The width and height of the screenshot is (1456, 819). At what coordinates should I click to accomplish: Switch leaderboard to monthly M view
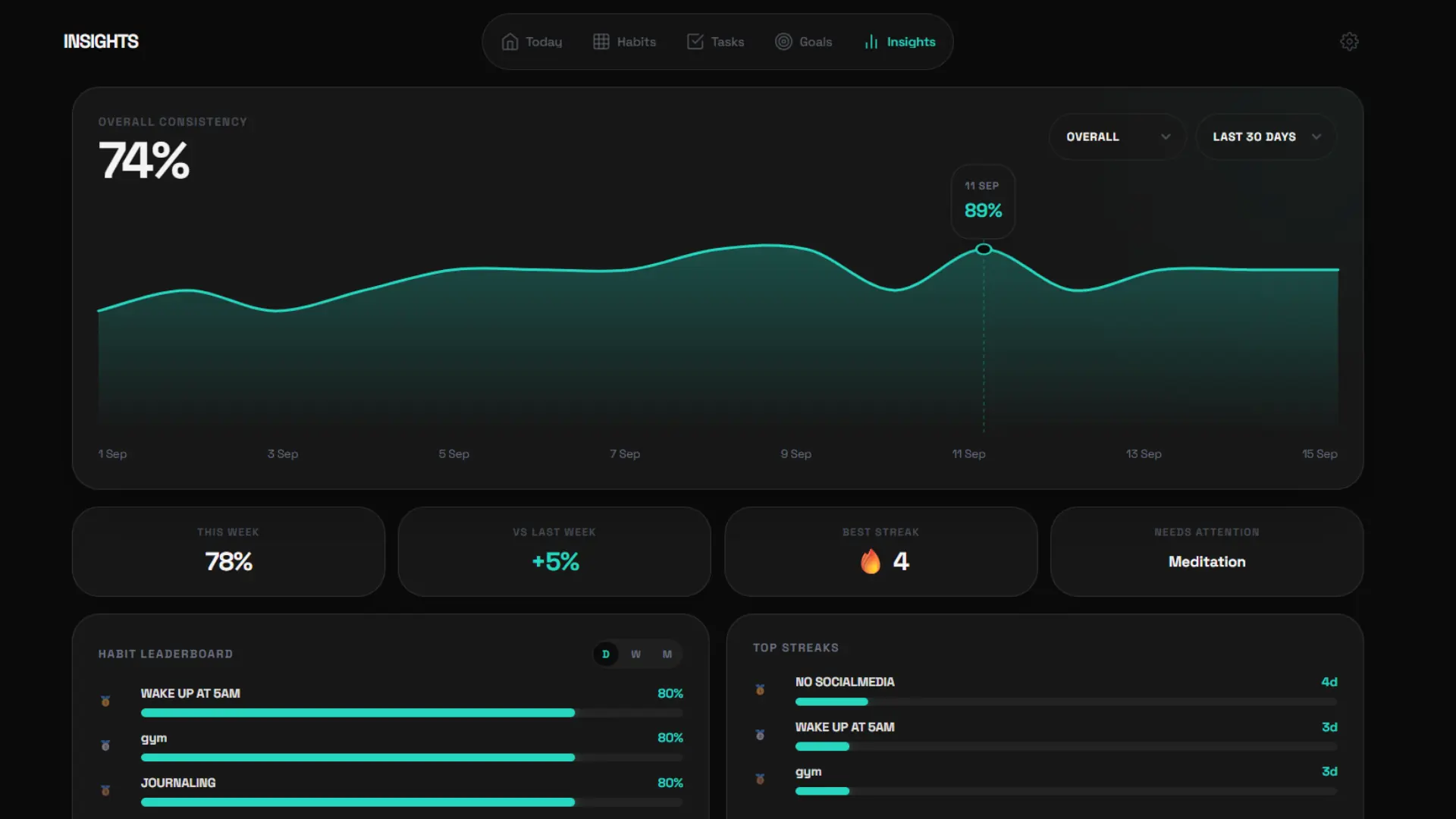click(x=667, y=654)
